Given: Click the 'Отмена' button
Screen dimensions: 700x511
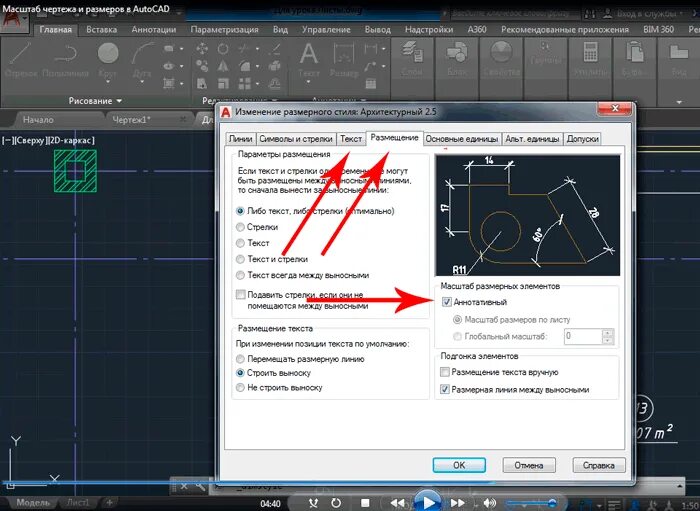Looking at the screenshot, I should (x=529, y=465).
